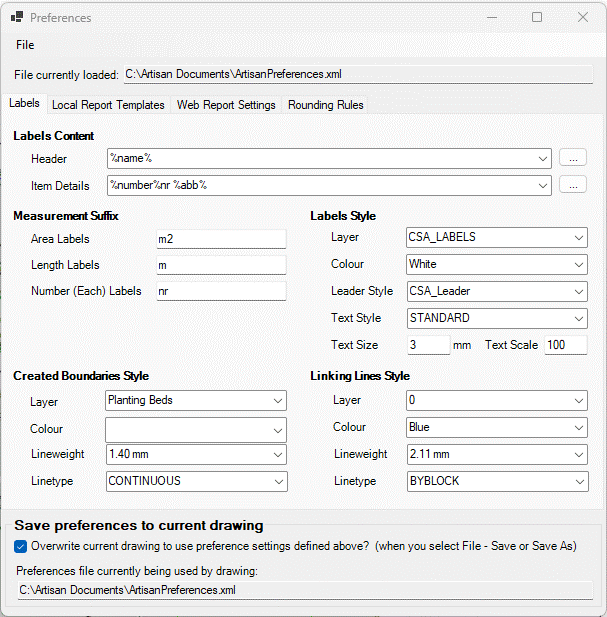Click the Text Size input field
Viewport: 607px width, 617px height.
coord(428,345)
